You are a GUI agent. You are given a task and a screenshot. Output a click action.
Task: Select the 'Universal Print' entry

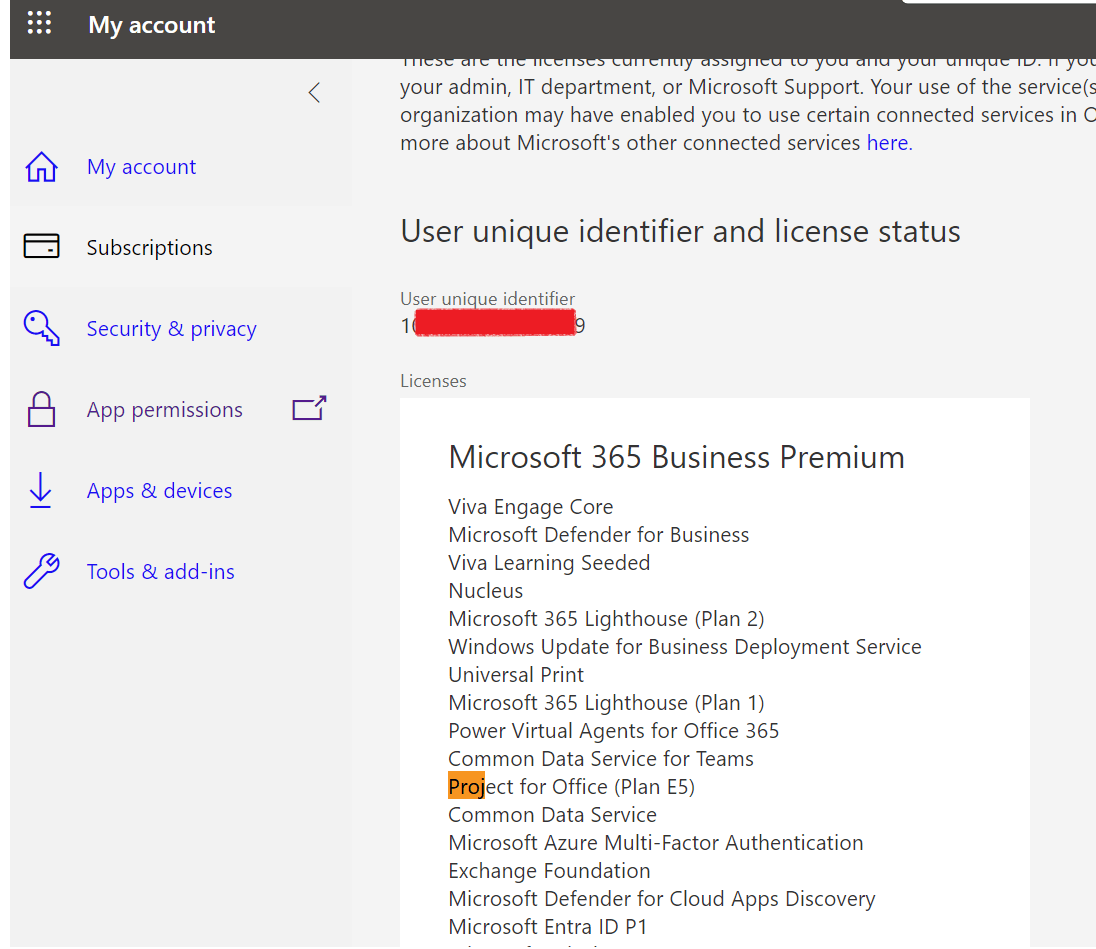tap(516, 674)
